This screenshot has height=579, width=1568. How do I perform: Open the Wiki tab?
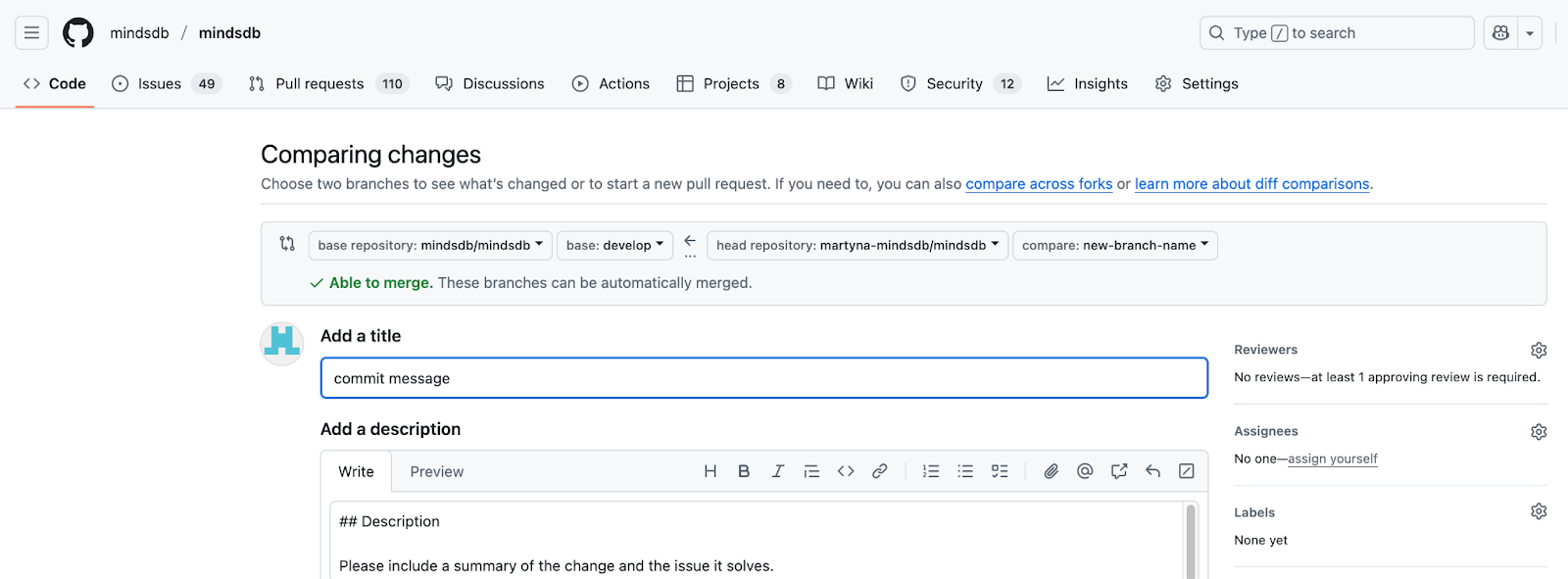coord(846,83)
